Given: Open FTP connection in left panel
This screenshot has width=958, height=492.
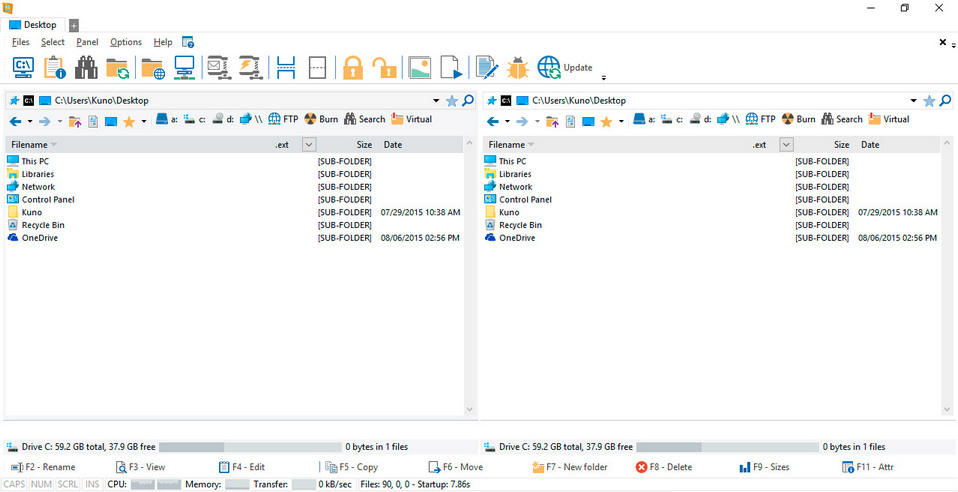Looking at the screenshot, I should pos(283,120).
